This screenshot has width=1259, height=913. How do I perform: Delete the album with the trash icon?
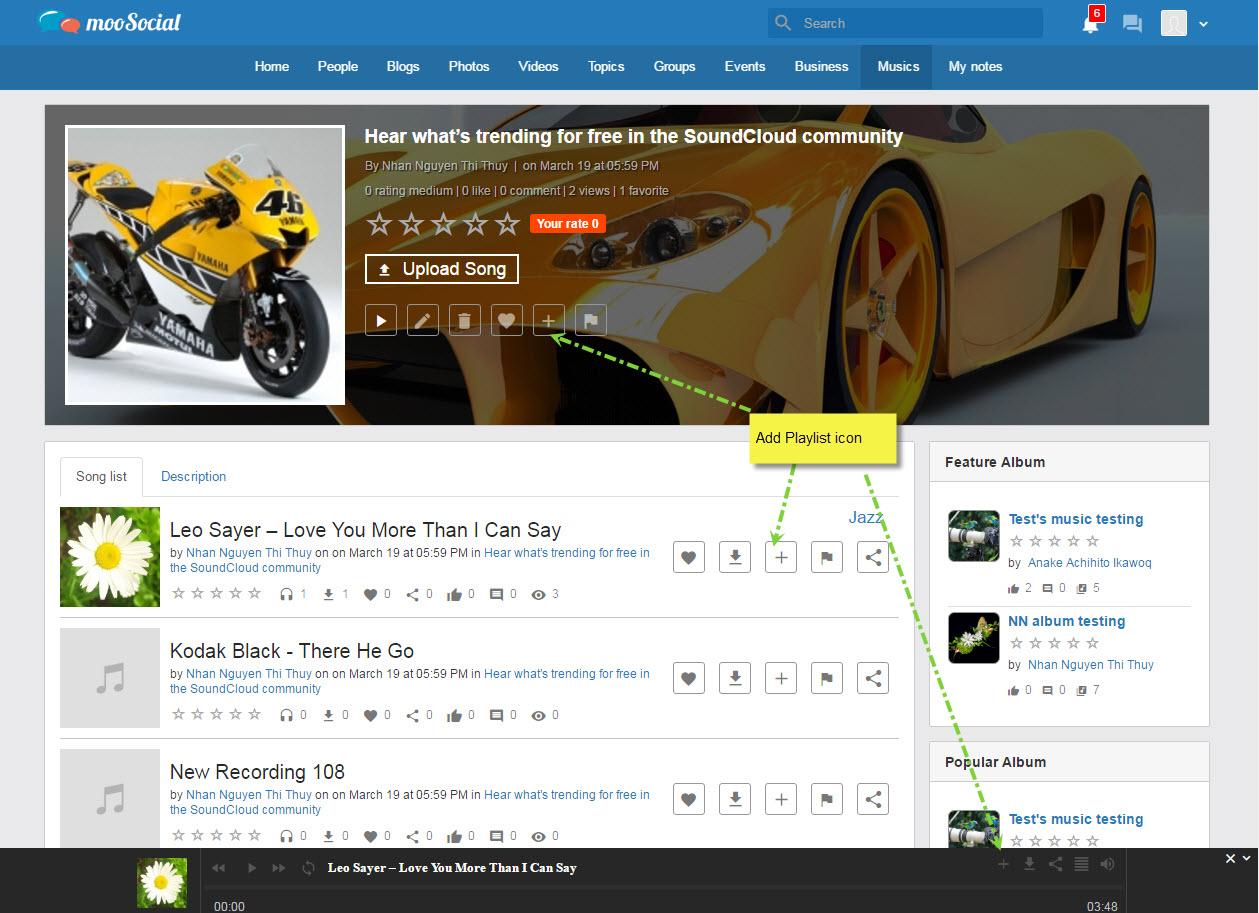[x=465, y=320]
